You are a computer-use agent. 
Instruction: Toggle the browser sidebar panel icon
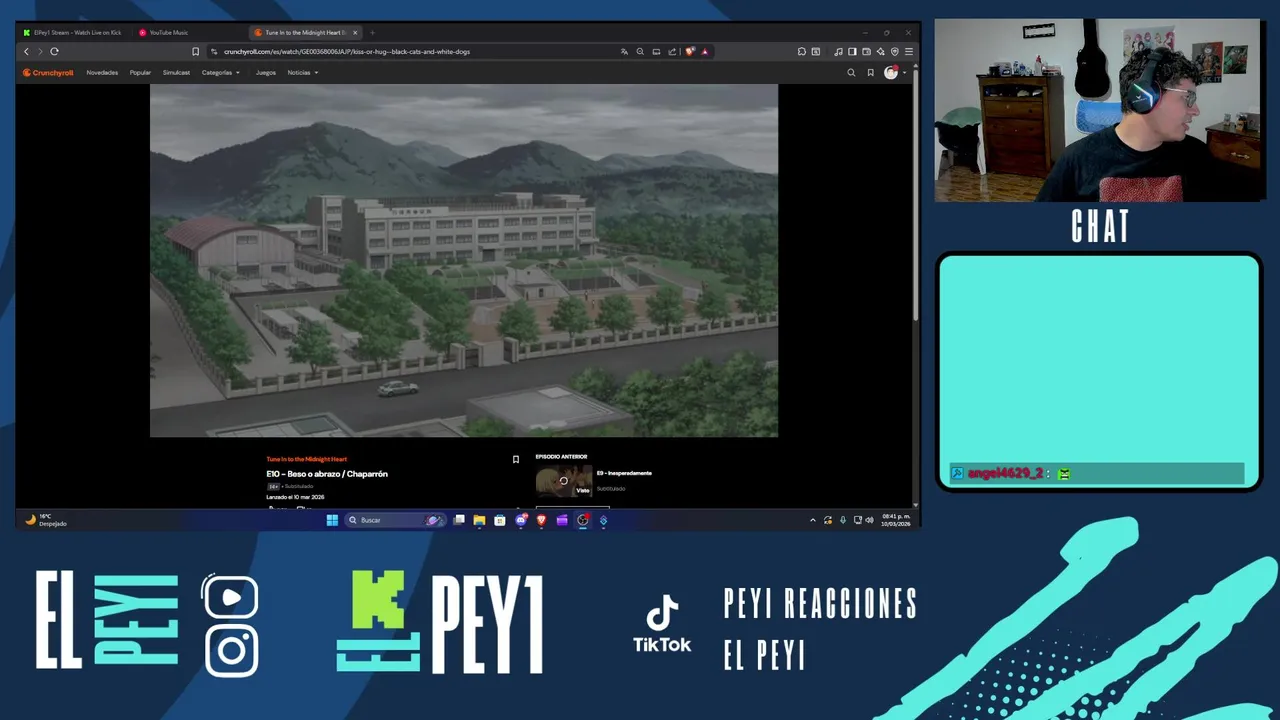(x=852, y=51)
